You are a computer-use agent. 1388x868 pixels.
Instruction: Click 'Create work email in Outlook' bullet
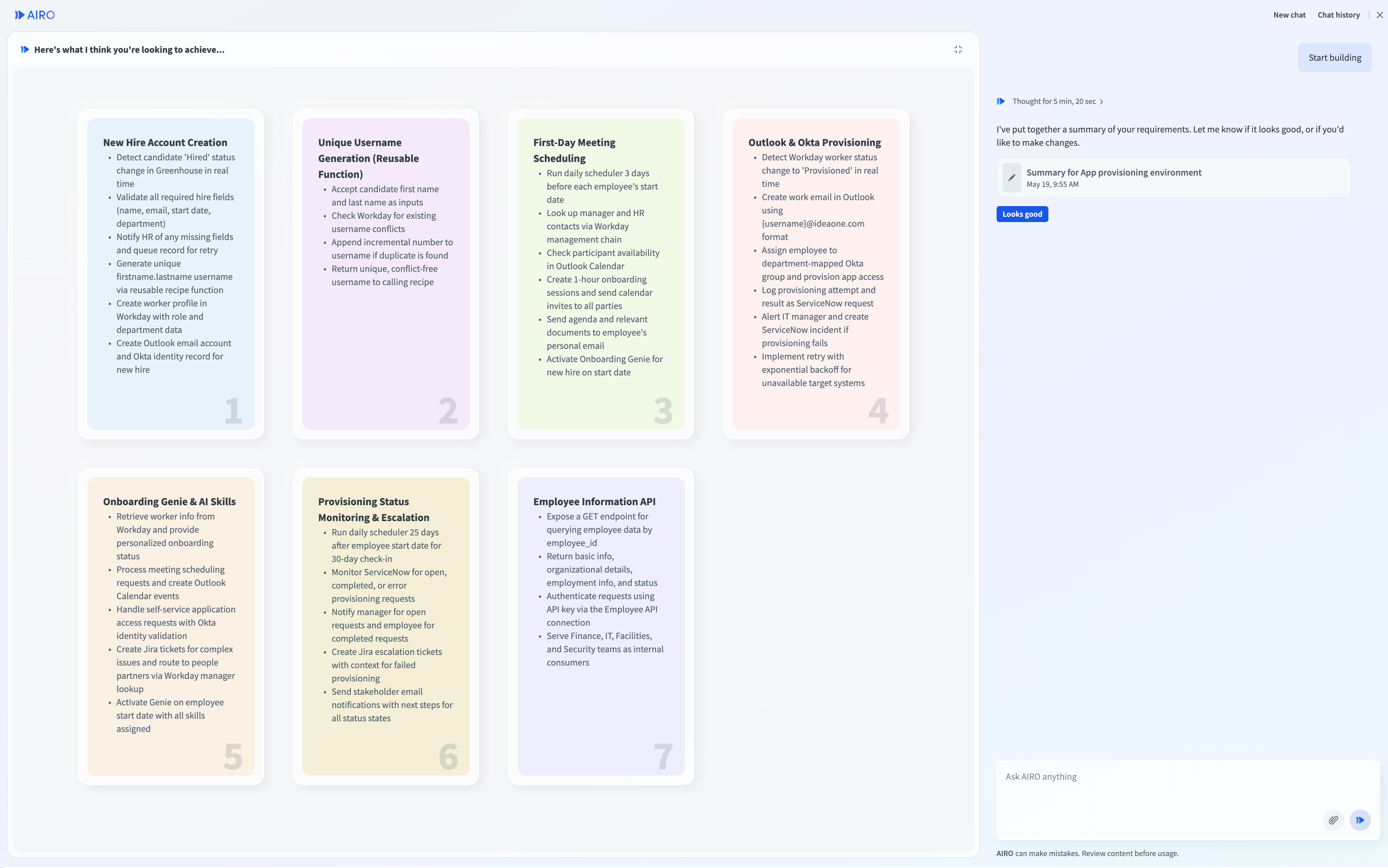click(817, 216)
